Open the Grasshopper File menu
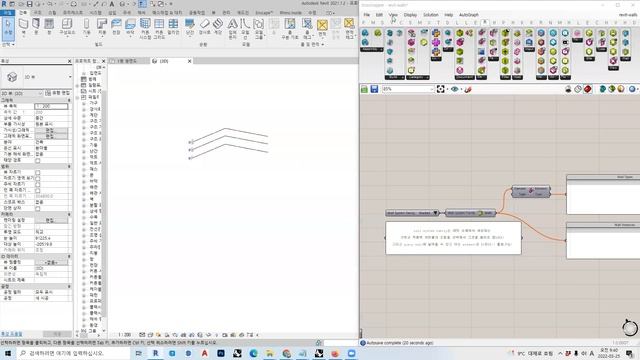 point(367,15)
